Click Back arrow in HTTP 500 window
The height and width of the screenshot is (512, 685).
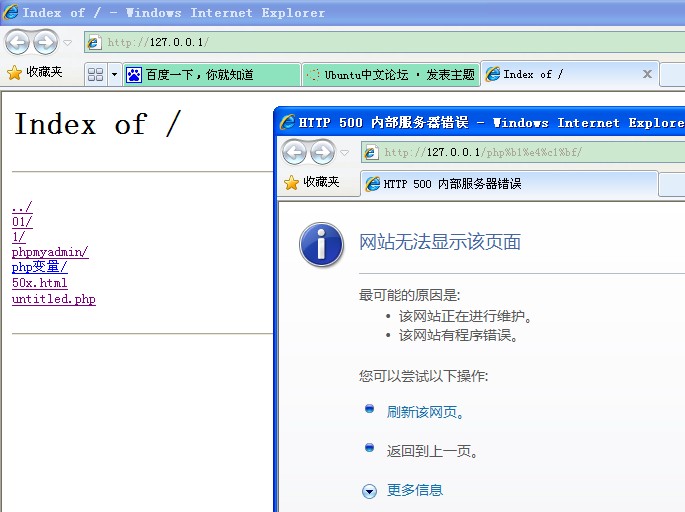point(294,152)
